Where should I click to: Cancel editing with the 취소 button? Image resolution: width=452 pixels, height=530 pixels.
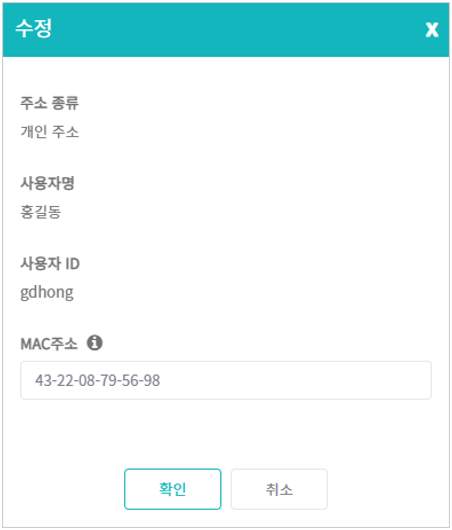point(279,489)
